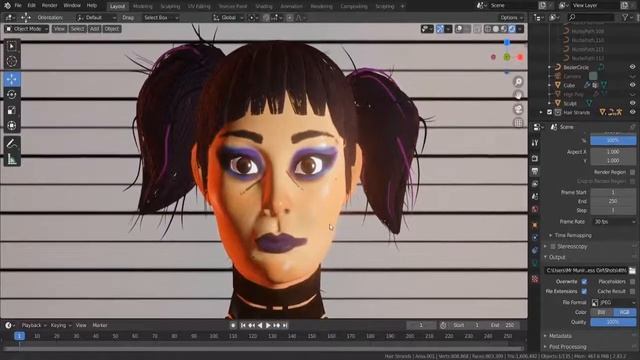Open the Window menu
The height and width of the screenshot is (360, 640).
coord(72,6)
